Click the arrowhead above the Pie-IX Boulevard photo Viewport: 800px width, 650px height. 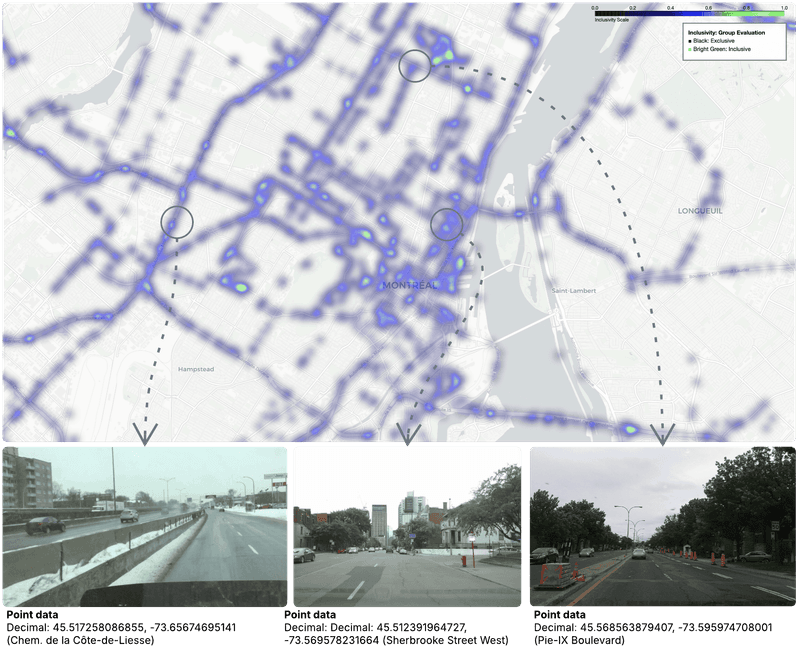(662, 433)
